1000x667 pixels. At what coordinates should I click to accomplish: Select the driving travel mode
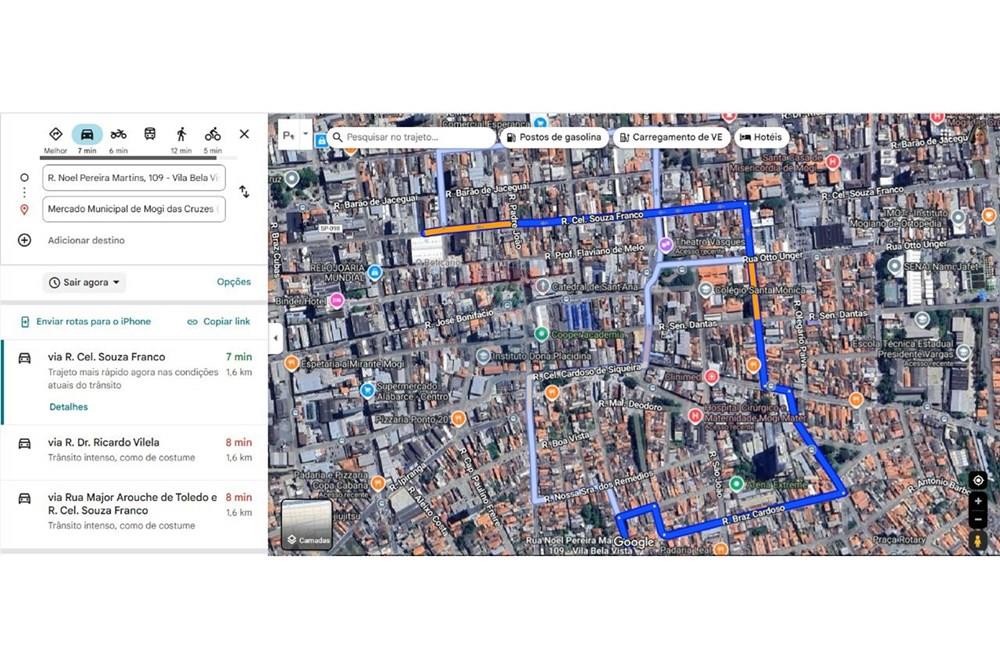(87, 134)
